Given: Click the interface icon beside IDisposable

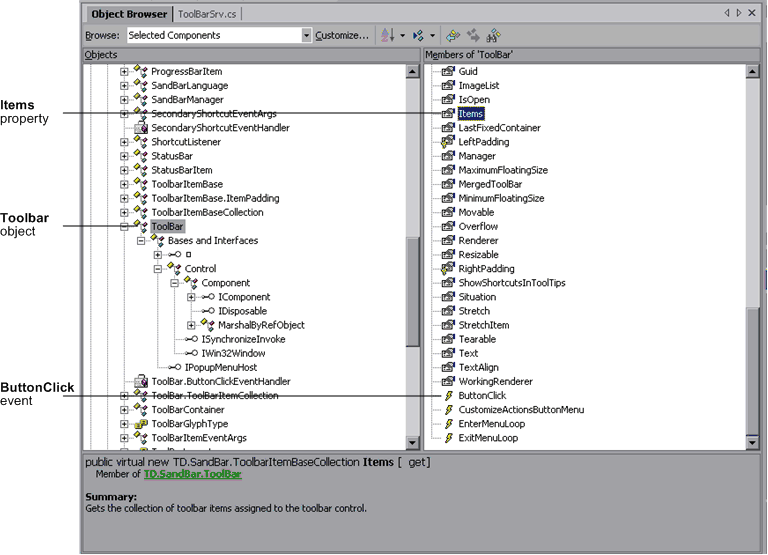Looking at the screenshot, I should [208, 311].
